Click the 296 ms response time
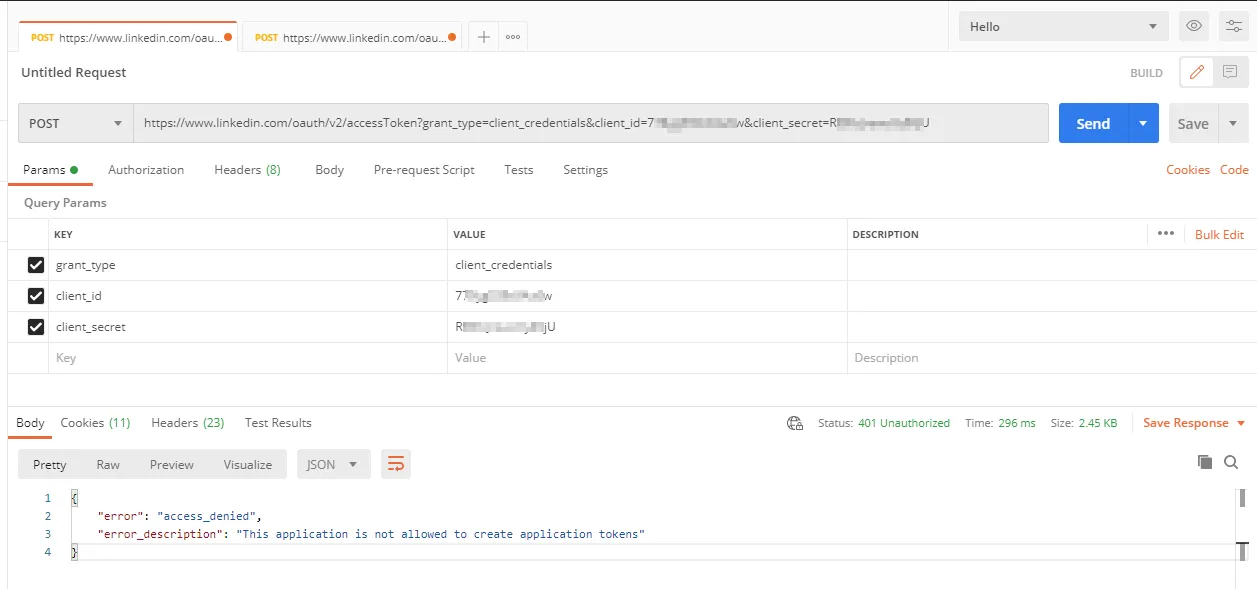The image size is (1257, 589). (1017, 423)
